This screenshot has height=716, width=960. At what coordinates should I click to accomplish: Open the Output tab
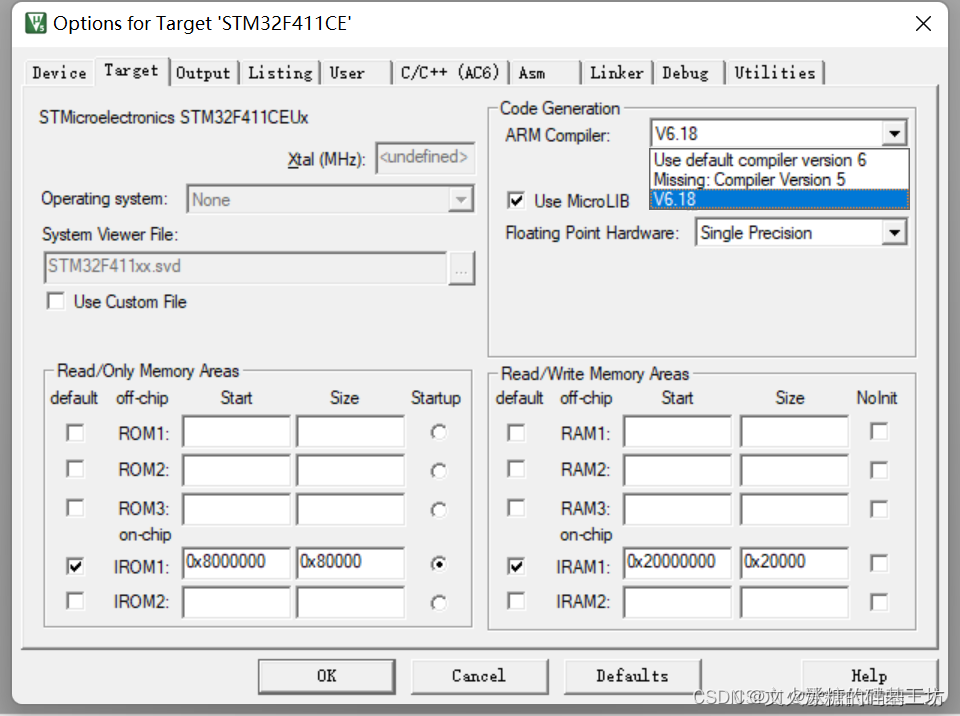click(203, 73)
